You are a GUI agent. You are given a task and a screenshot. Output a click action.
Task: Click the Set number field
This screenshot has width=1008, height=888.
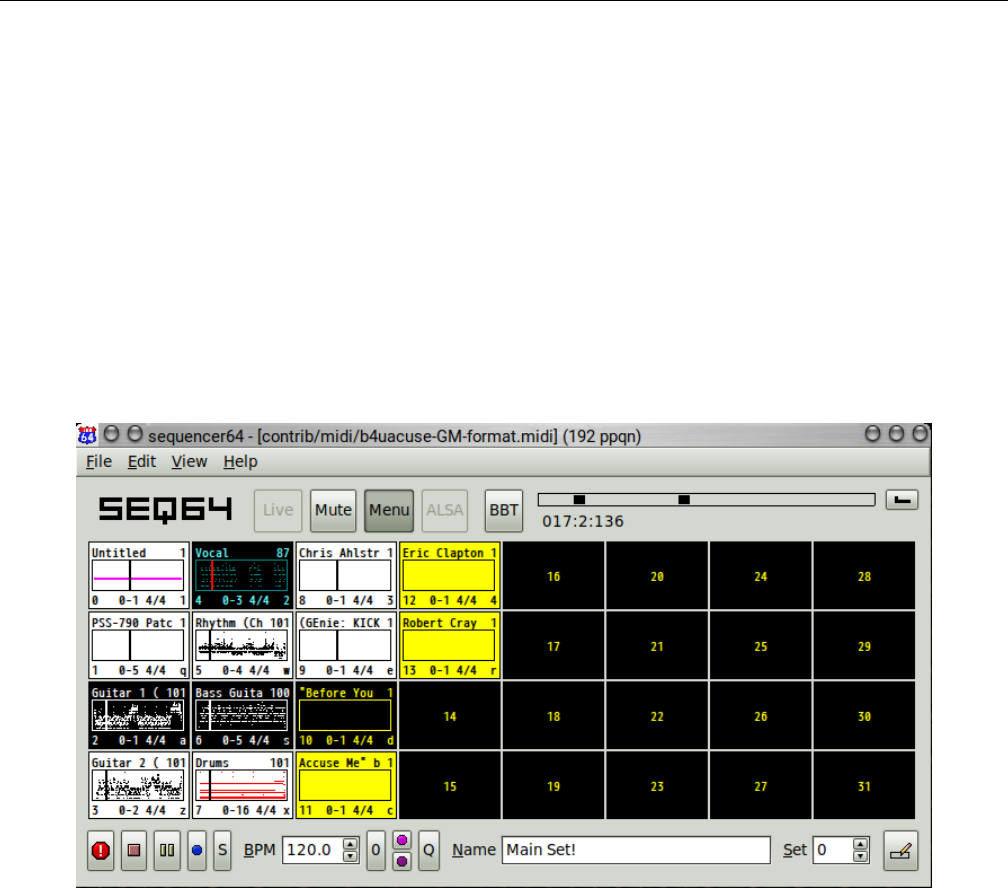(832, 850)
